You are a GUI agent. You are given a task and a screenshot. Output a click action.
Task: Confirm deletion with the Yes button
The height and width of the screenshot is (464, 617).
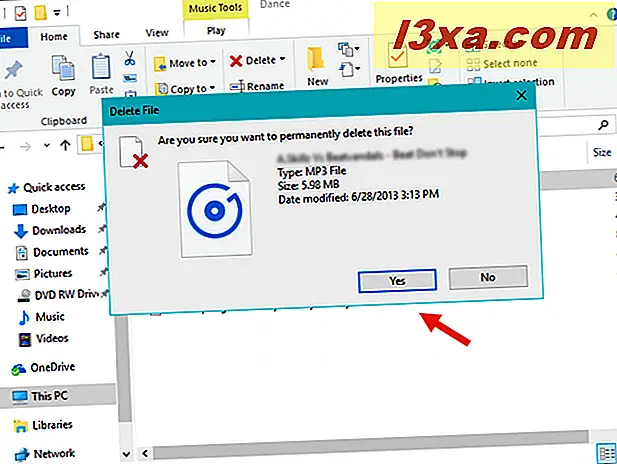(397, 281)
